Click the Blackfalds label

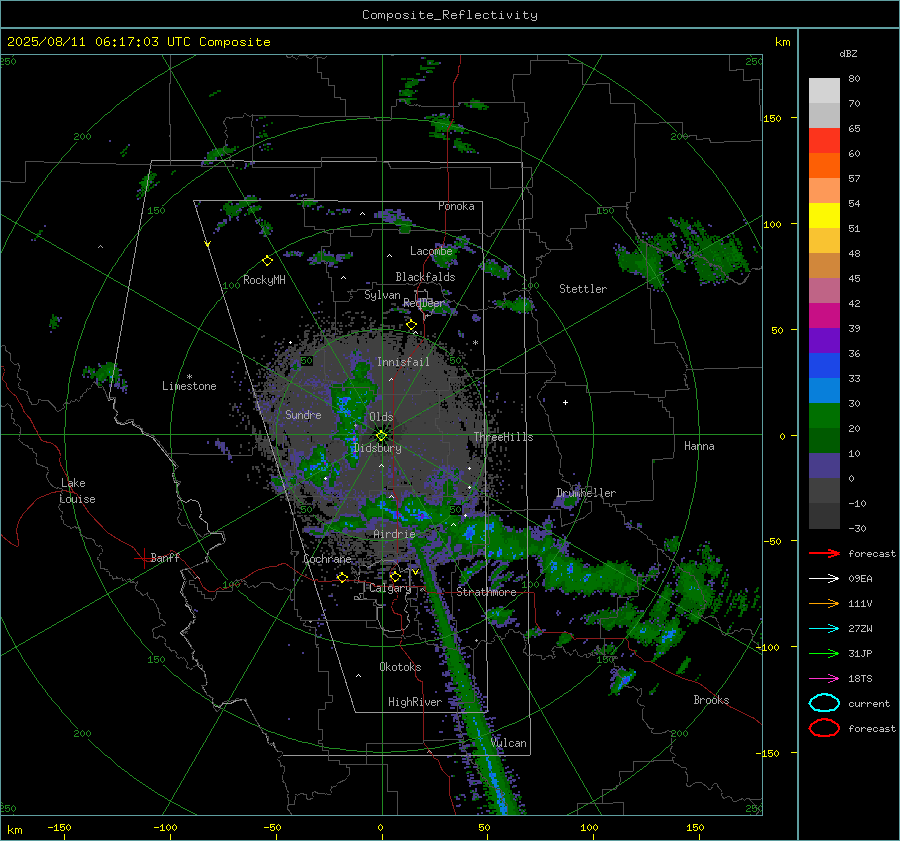tap(425, 277)
